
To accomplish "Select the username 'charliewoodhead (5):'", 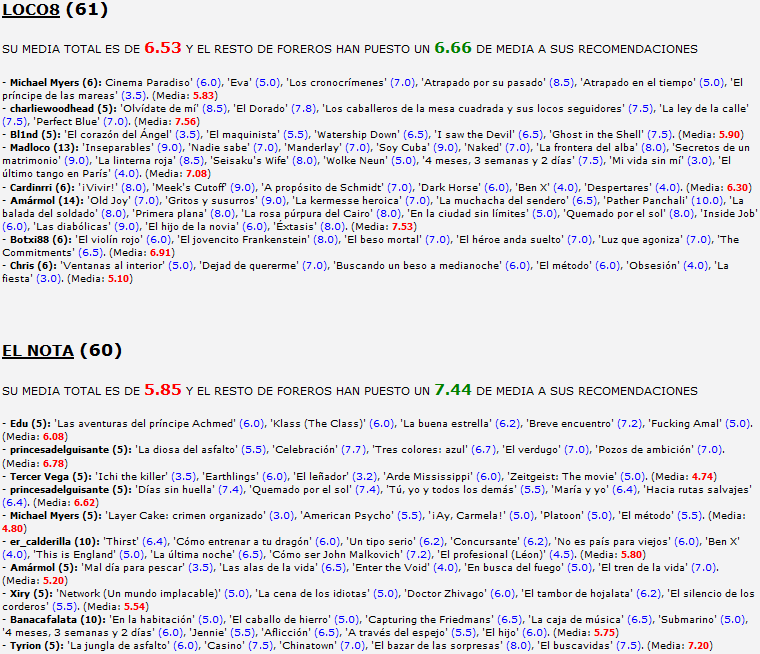I will [63, 109].
